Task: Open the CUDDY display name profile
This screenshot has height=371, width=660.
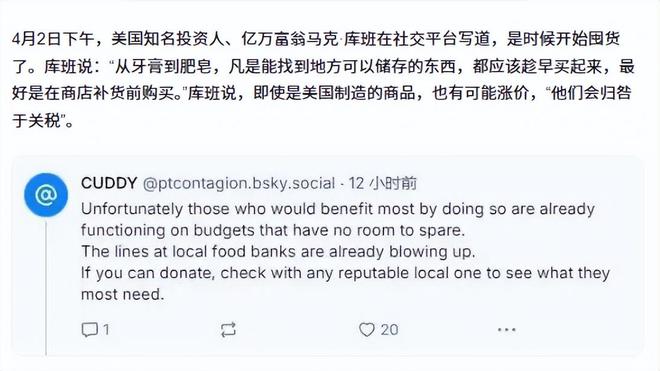Action: (109, 183)
